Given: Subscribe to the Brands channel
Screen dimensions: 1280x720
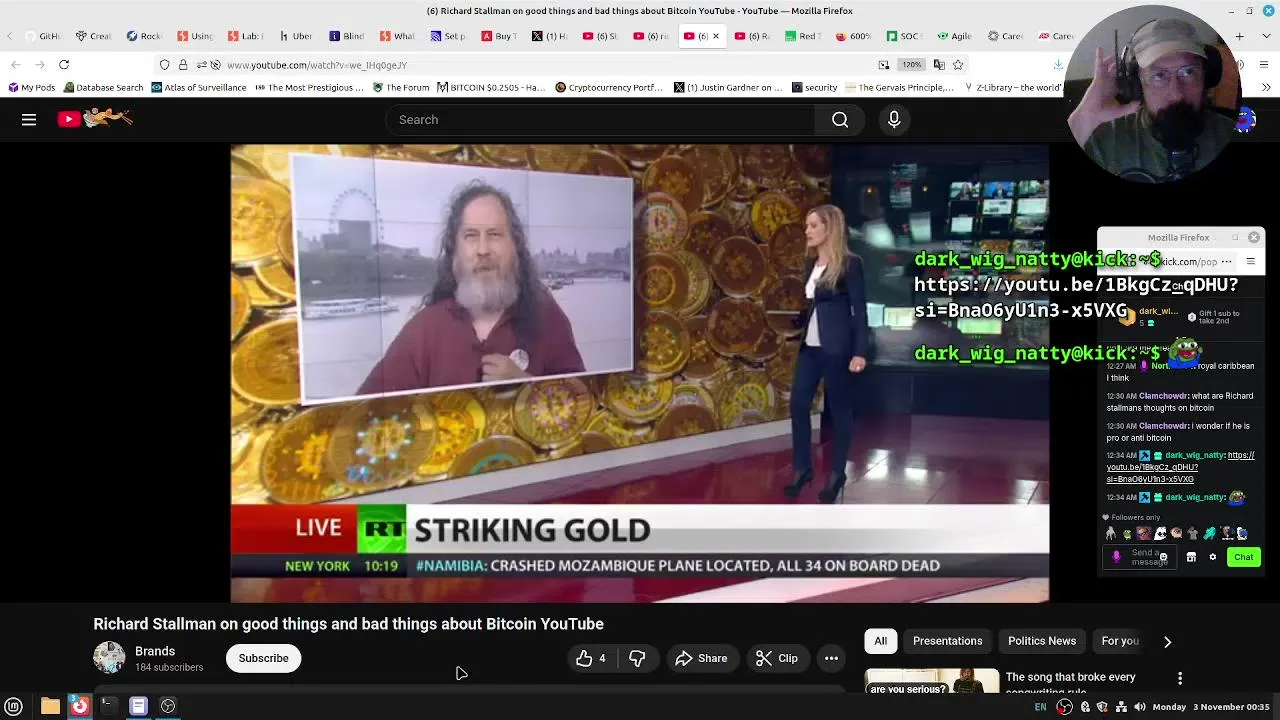Looking at the screenshot, I should pyautogui.click(x=263, y=658).
